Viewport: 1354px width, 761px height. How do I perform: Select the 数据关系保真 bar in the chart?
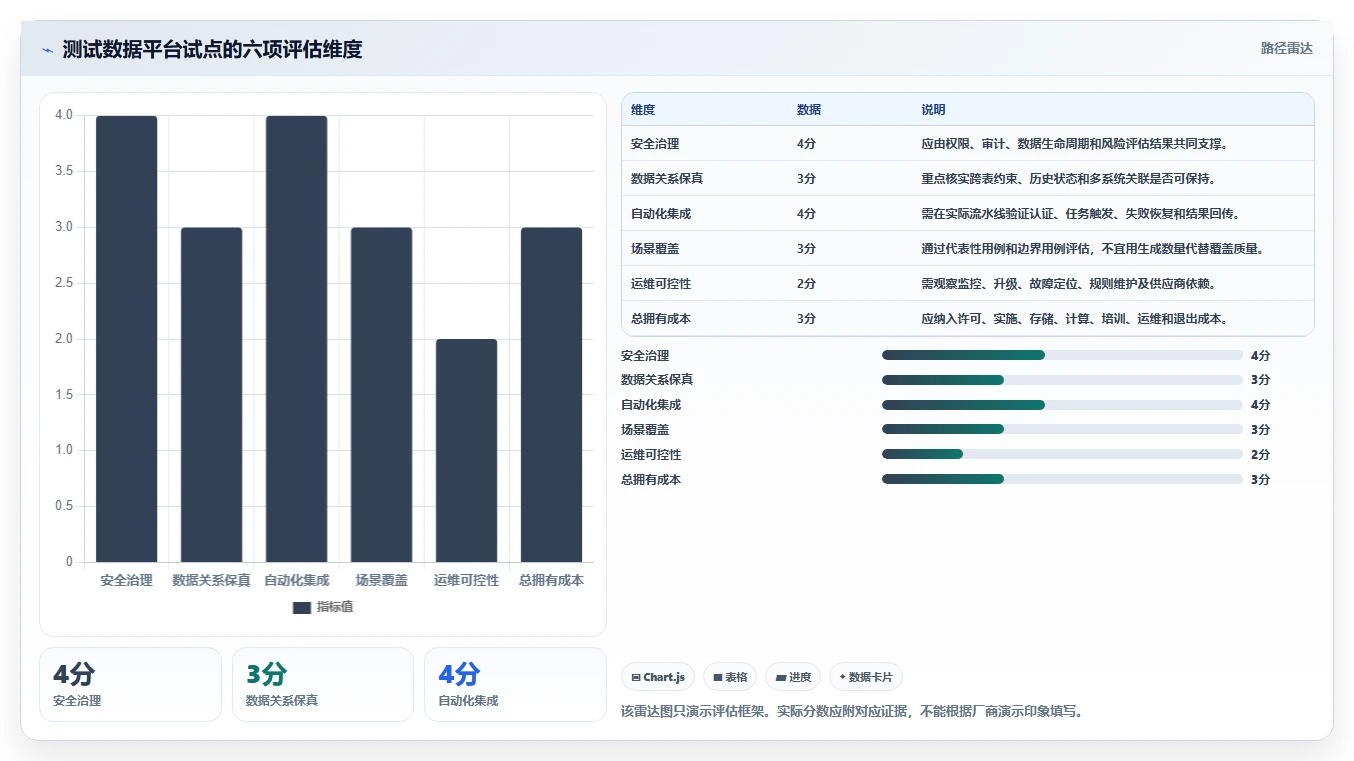tap(211, 395)
